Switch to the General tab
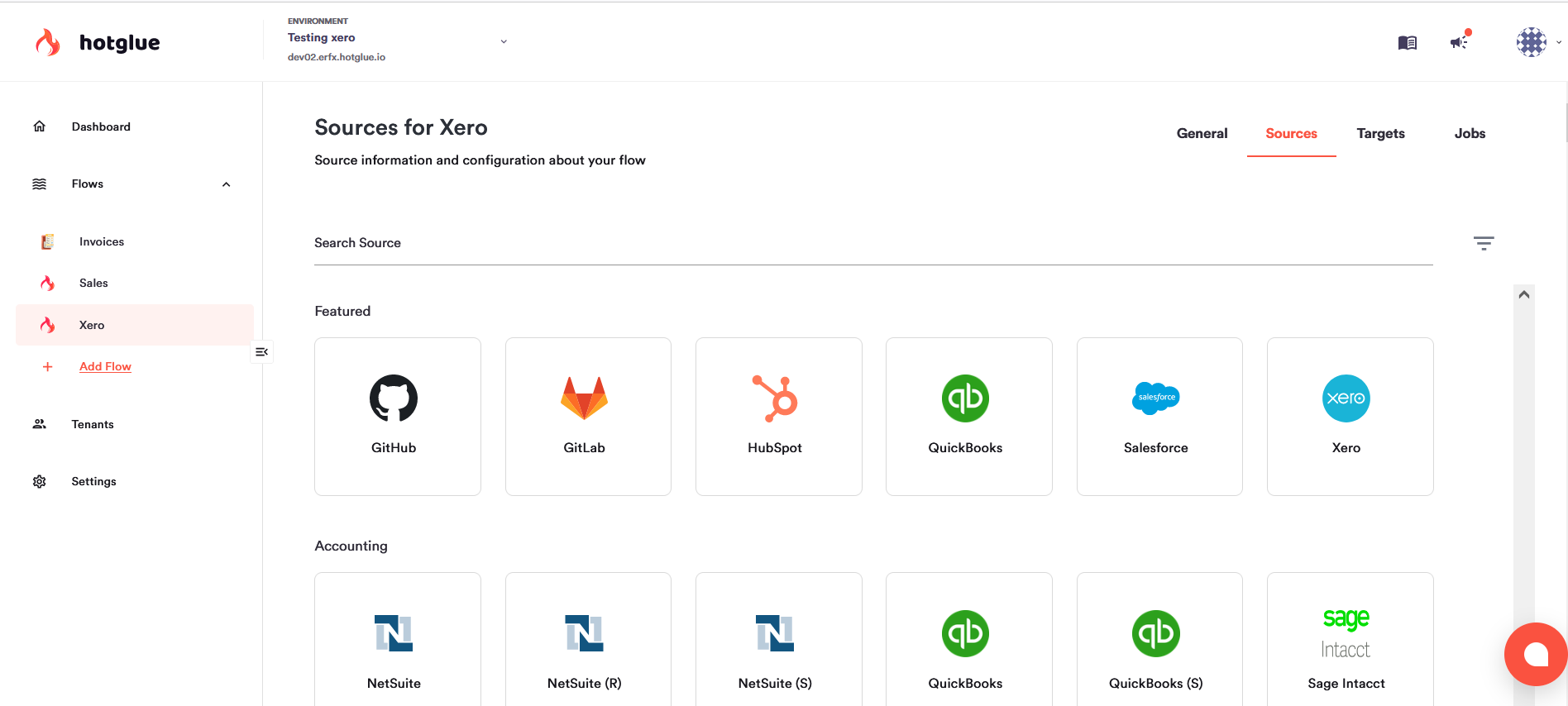This screenshot has height=706, width=1568. pyautogui.click(x=1202, y=133)
